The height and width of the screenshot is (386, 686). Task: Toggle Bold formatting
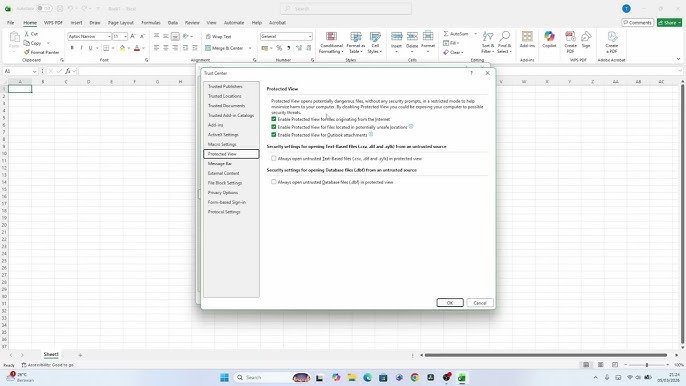point(72,48)
